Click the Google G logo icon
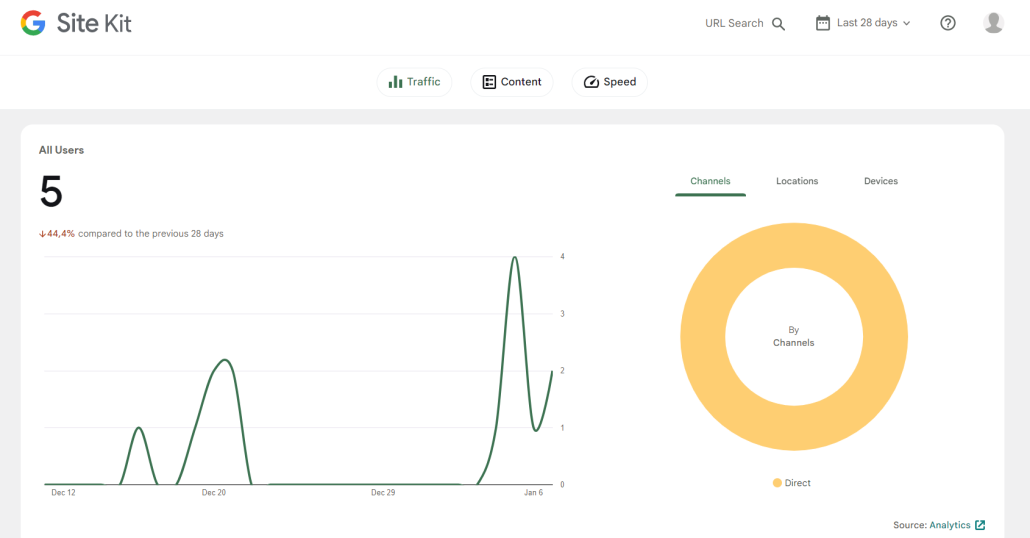Viewport: 1030px width, 538px height. click(33, 23)
